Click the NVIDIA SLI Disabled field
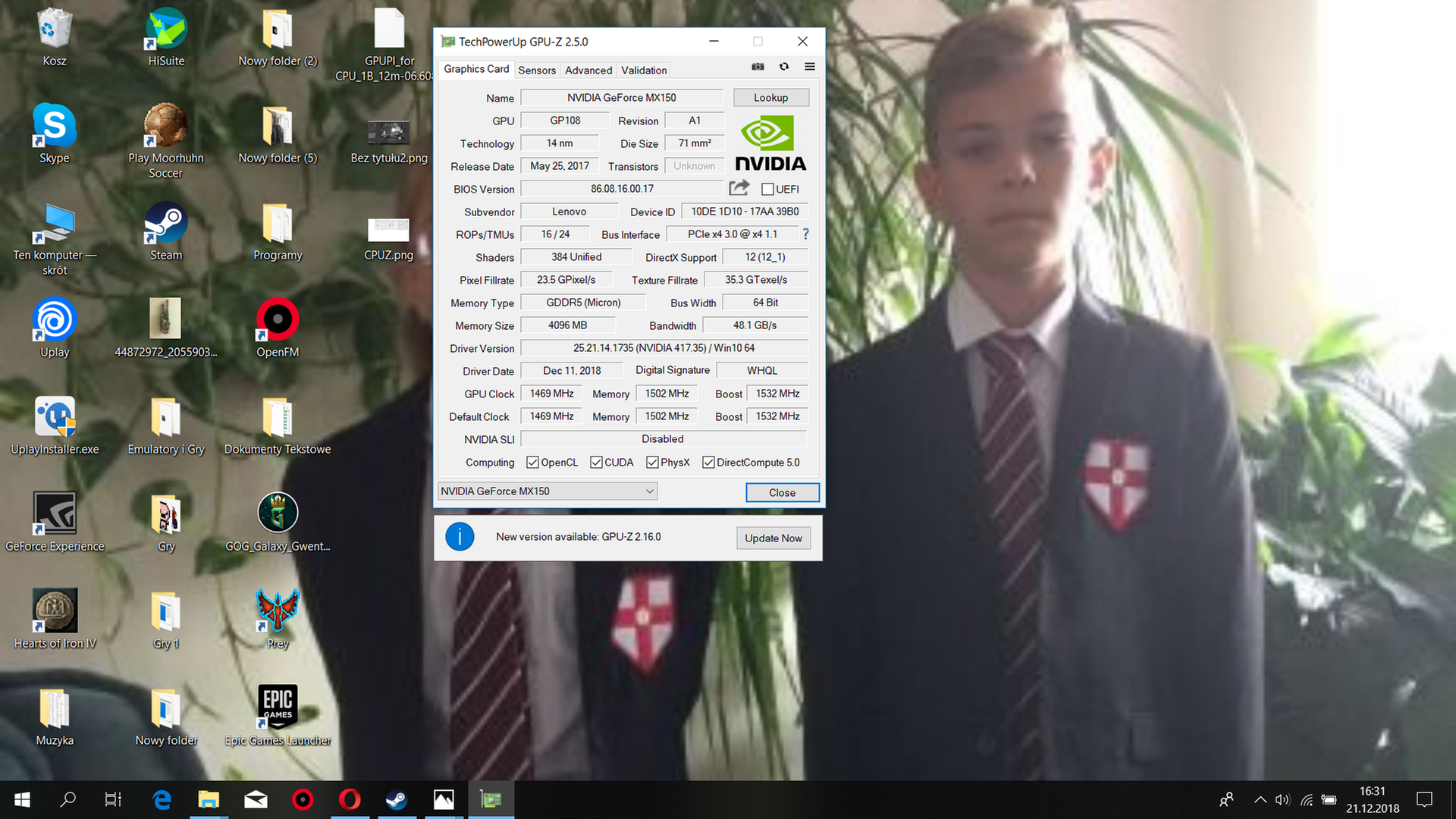This screenshot has height=819, width=1456. [664, 439]
